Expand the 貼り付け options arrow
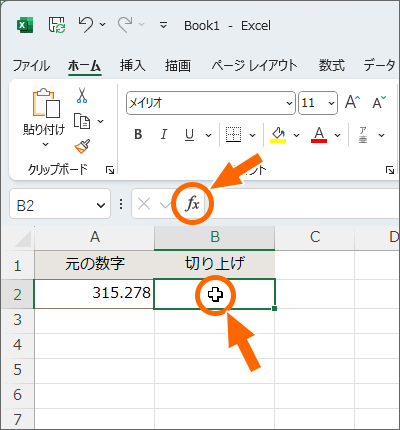This screenshot has height=430, width=400. pyautogui.click(x=45, y=145)
